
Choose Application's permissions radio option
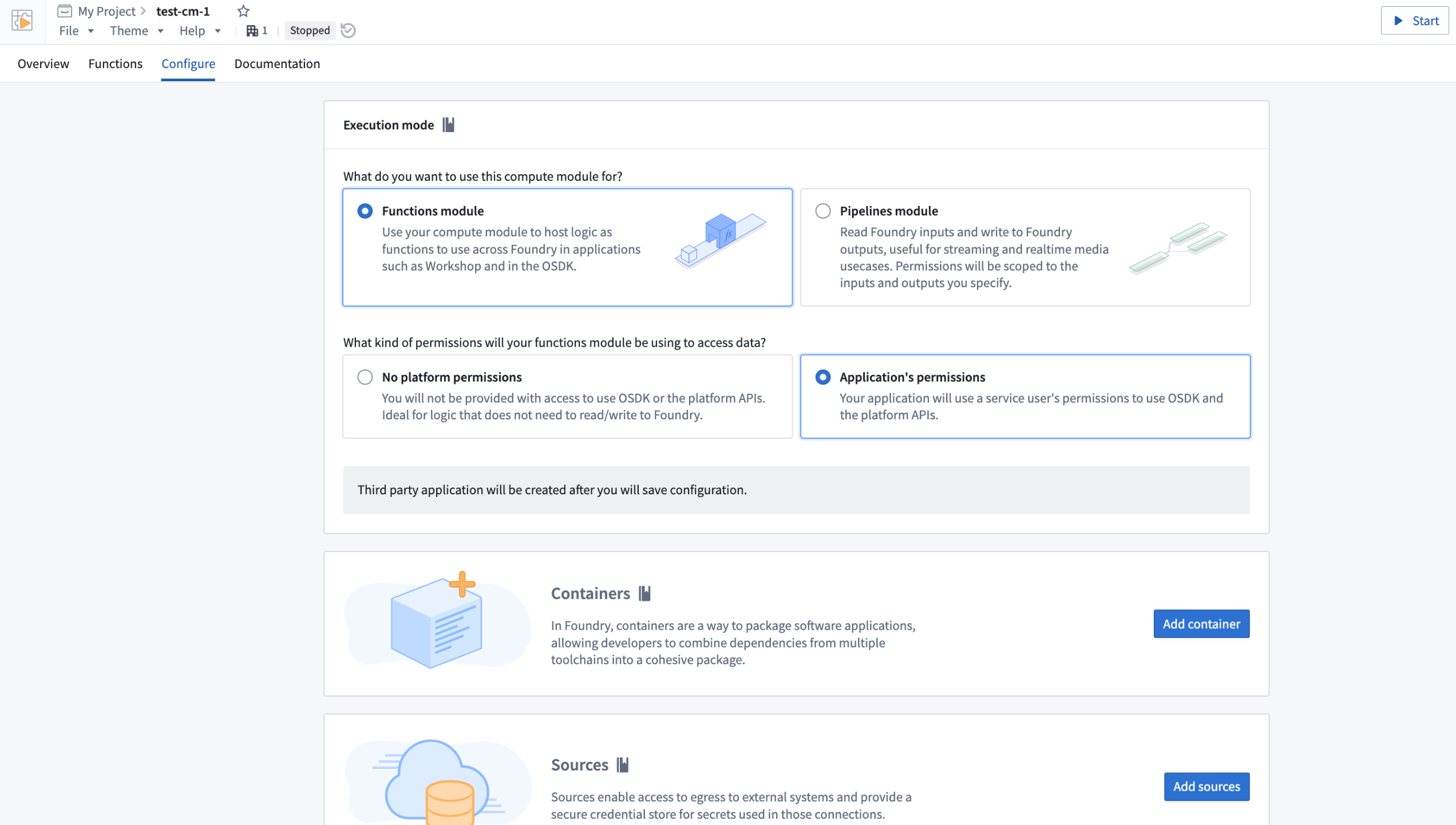823,377
